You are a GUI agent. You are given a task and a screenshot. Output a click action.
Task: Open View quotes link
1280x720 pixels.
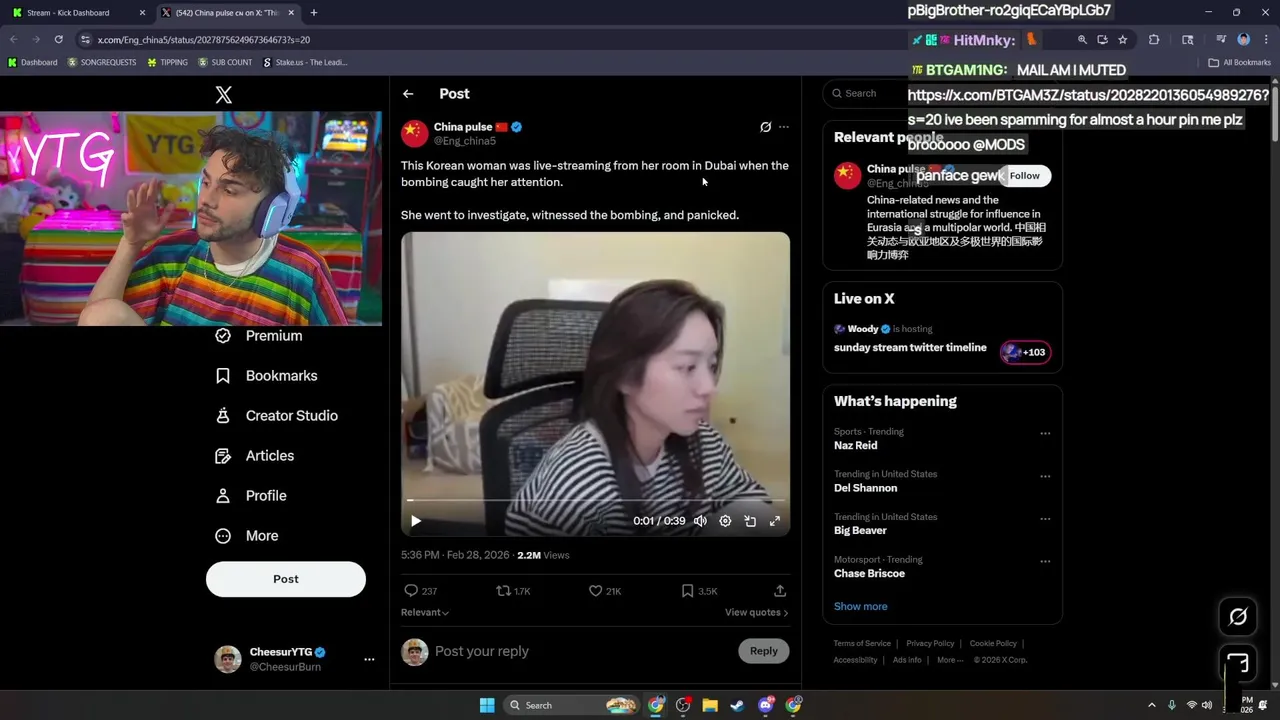point(756,612)
